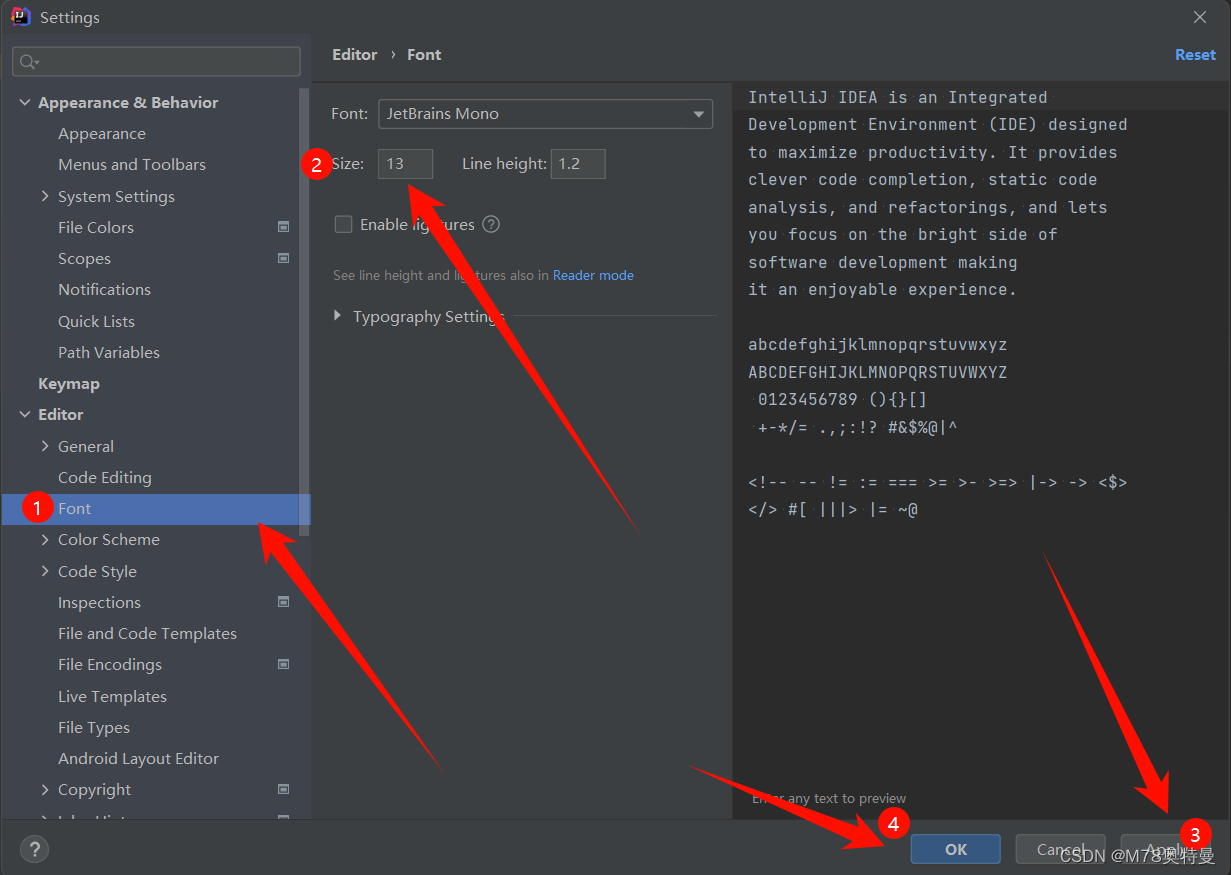This screenshot has height=875, width=1231.
Task: Select Path Variables item
Action: tap(109, 352)
